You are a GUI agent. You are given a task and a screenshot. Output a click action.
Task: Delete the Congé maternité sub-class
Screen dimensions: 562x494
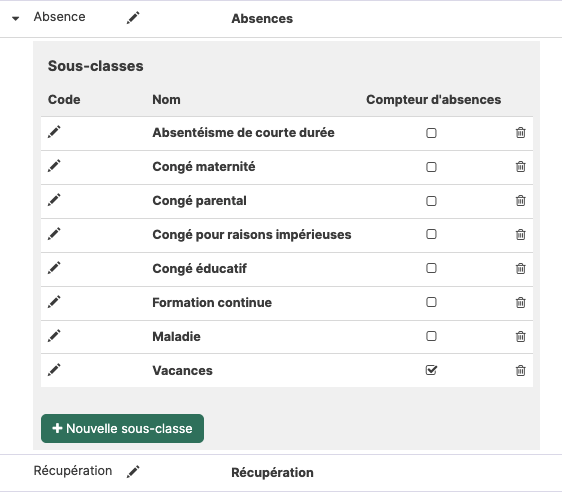coord(520,166)
